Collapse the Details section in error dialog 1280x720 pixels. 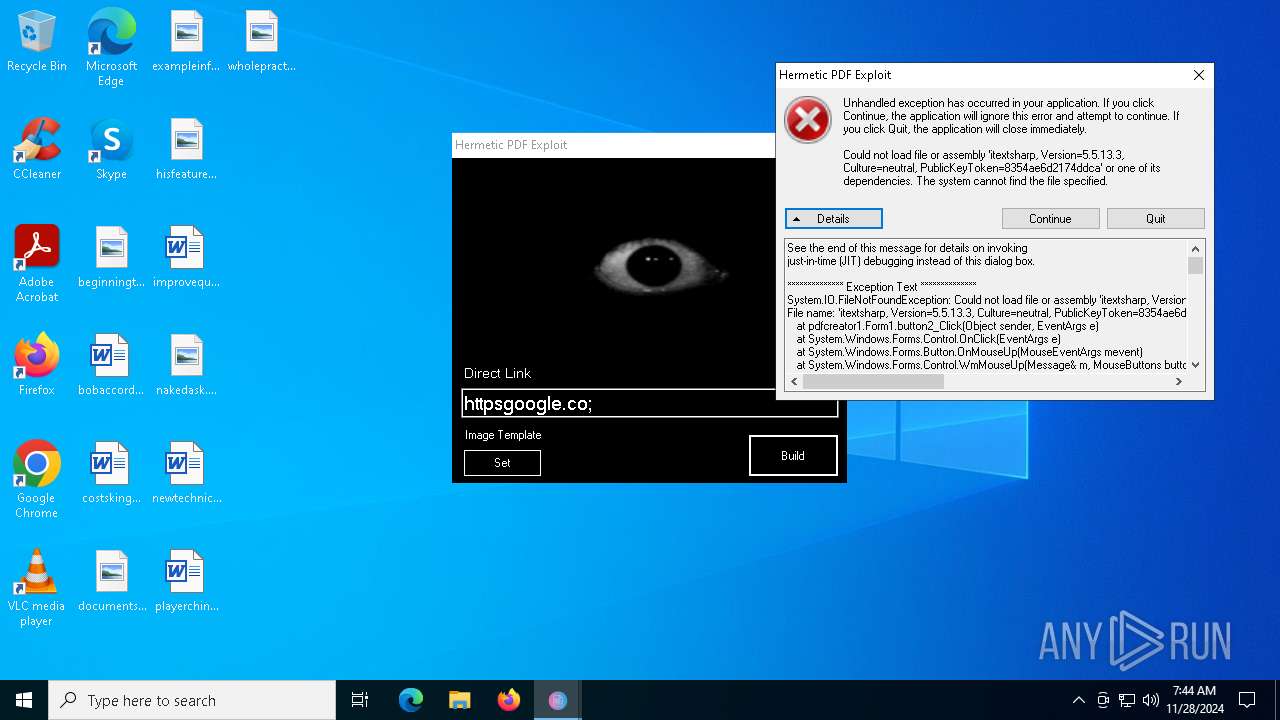click(833, 219)
